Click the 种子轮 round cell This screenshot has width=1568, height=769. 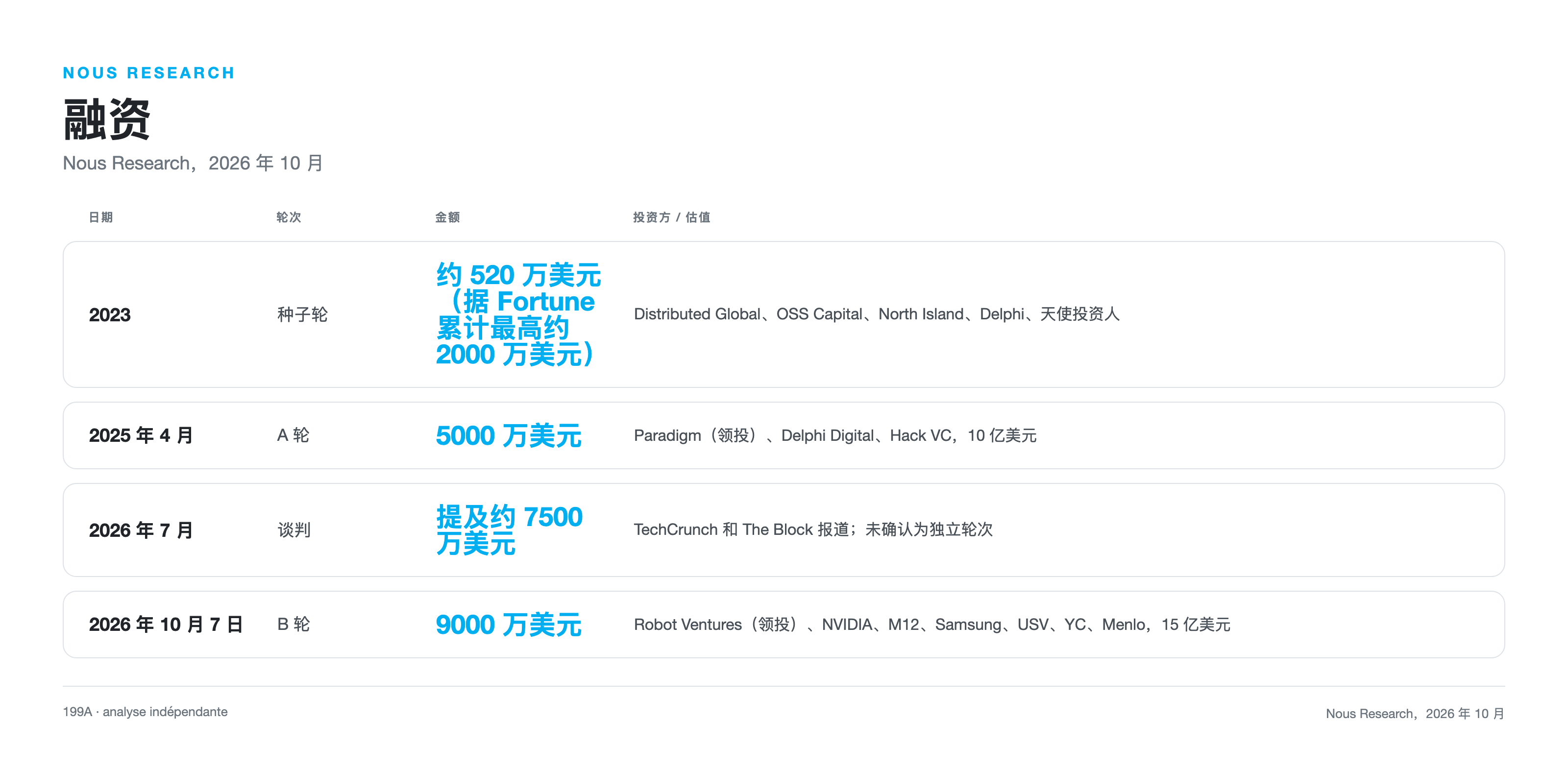[x=302, y=314]
